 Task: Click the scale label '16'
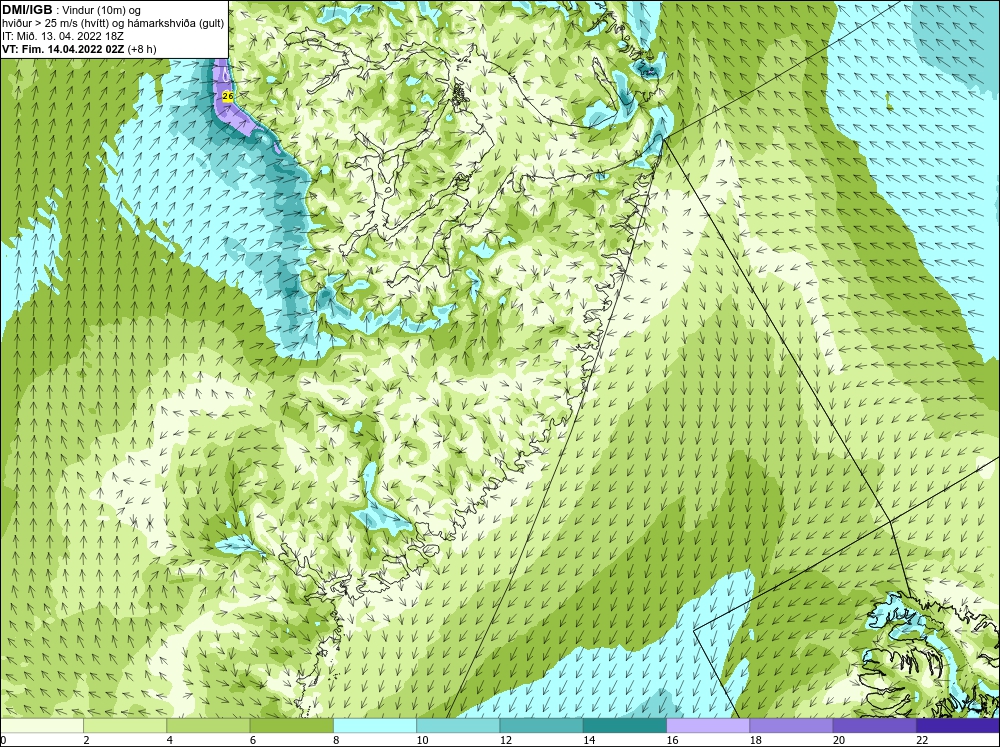(672, 740)
